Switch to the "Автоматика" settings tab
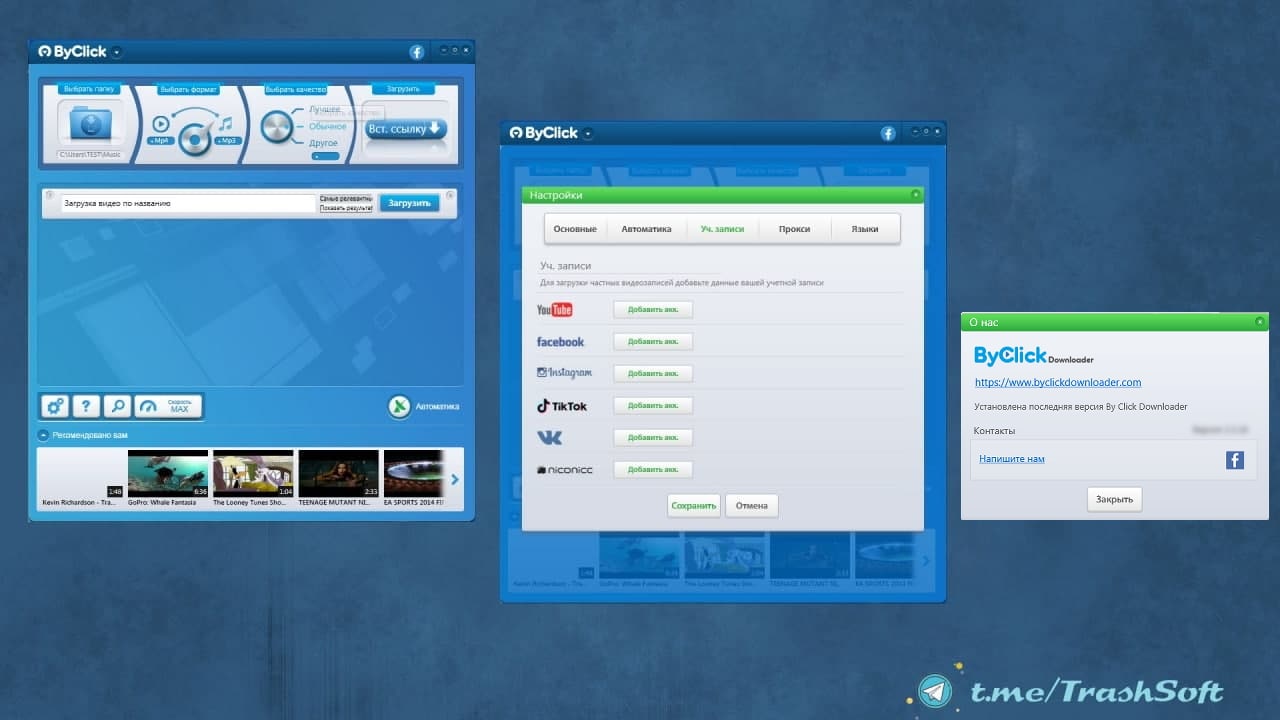The width and height of the screenshot is (1280, 720). coord(646,229)
